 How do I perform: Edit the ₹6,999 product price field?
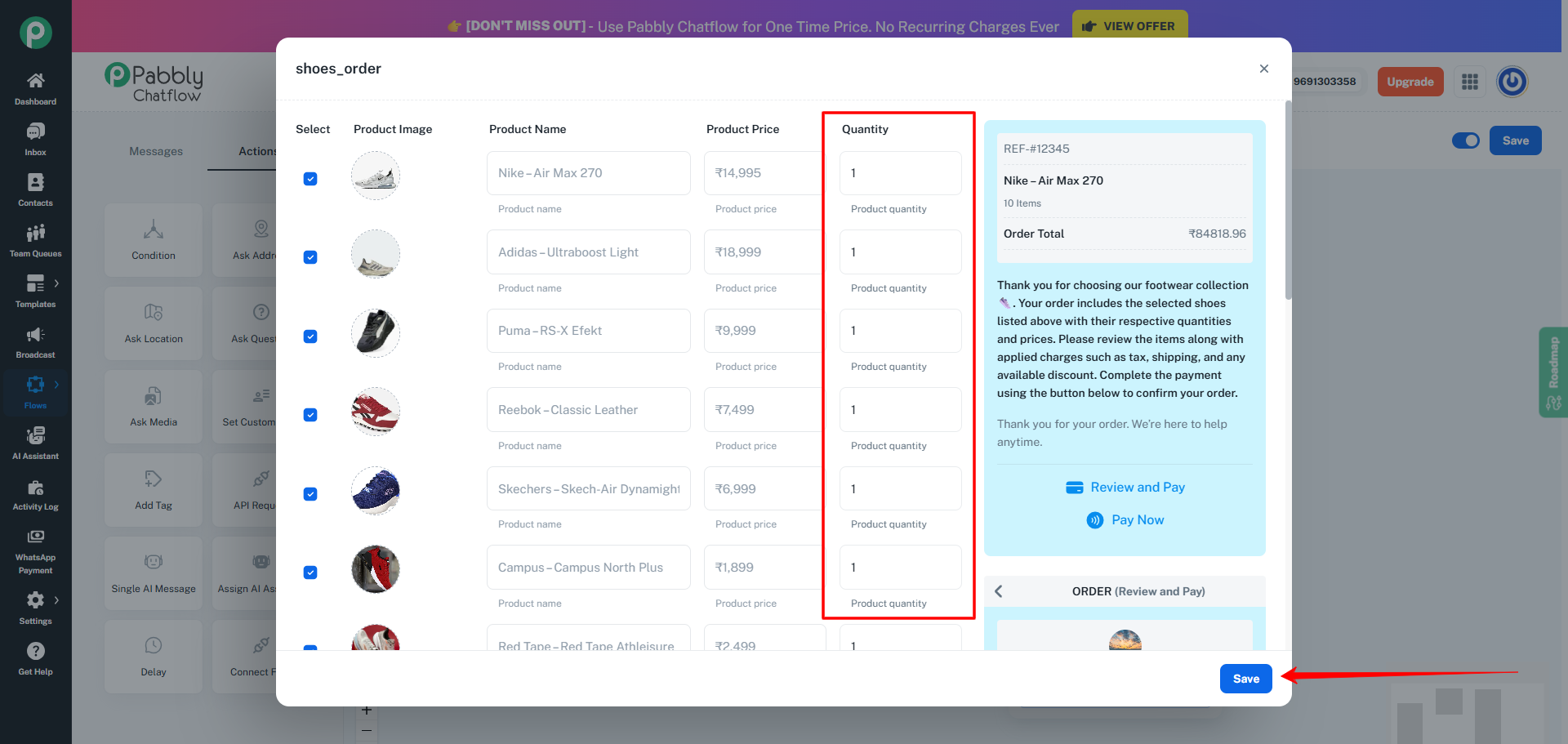pos(764,489)
